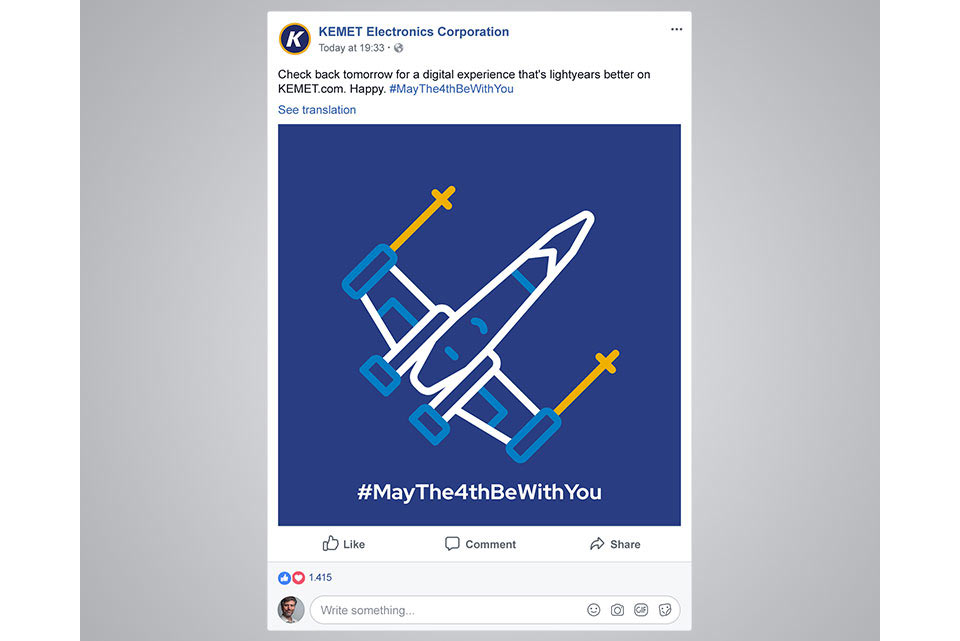Open the X-wing starfighter post image
The width and height of the screenshot is (960, 641).
point(479,324)
